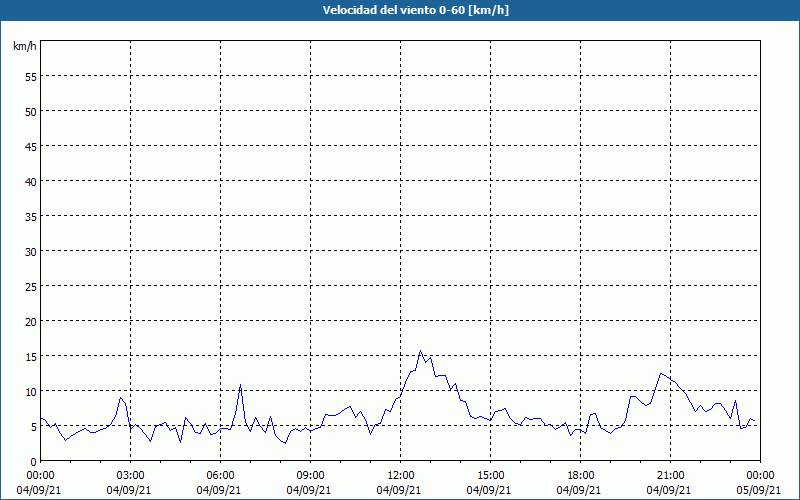Select the 20 y-axis label
Screen dimensions: 800x500
coord(31,321)
